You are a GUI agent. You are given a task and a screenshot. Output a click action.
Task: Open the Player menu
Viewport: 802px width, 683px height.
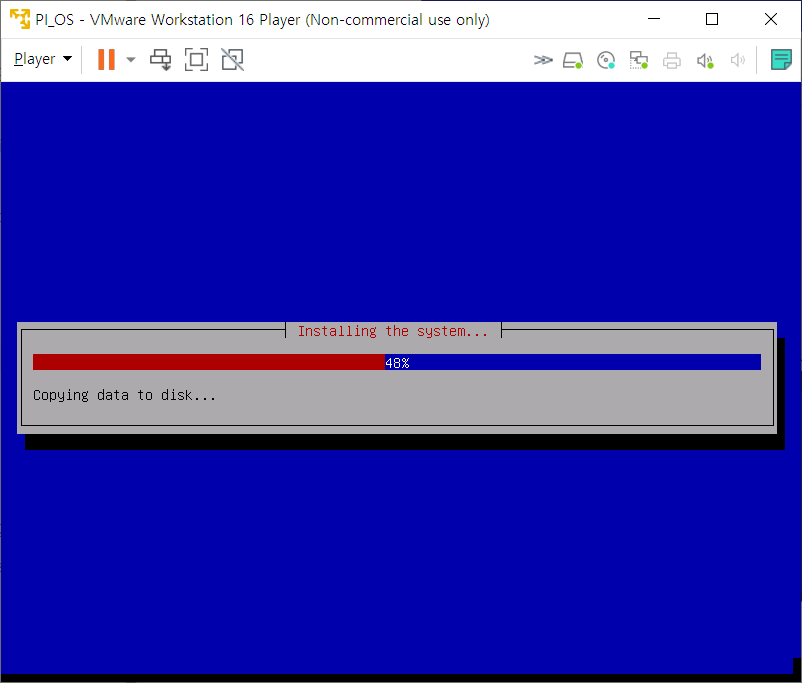(x=42, y=59)
